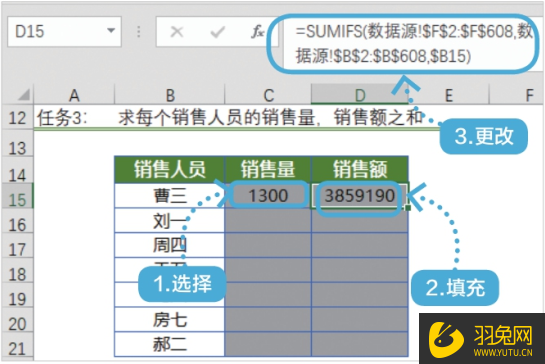Select row 12 header
The height and width of the screenshot is (364, 545).
click(17, 118)
